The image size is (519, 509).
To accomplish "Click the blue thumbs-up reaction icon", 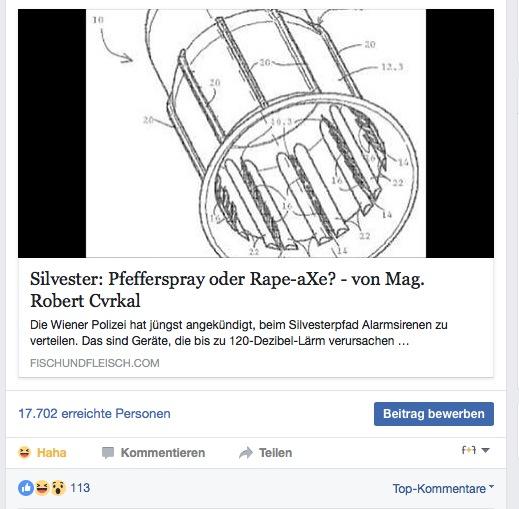I will [x=26, y=488].
